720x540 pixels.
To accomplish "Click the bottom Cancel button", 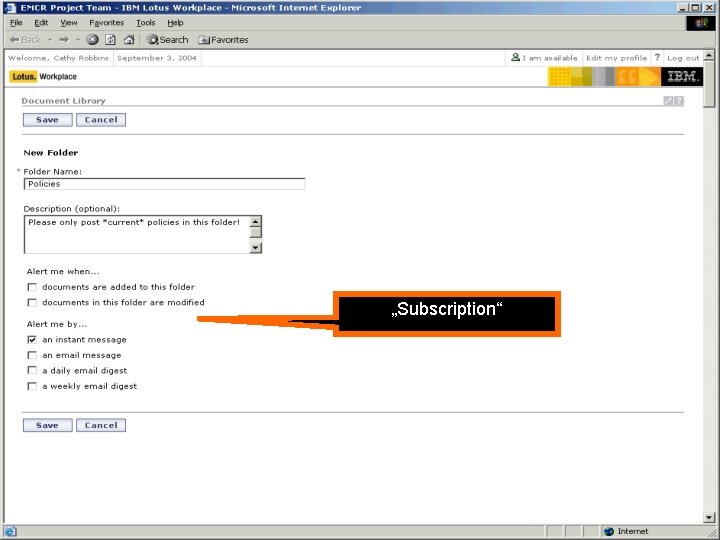I will tap(101, 425).
